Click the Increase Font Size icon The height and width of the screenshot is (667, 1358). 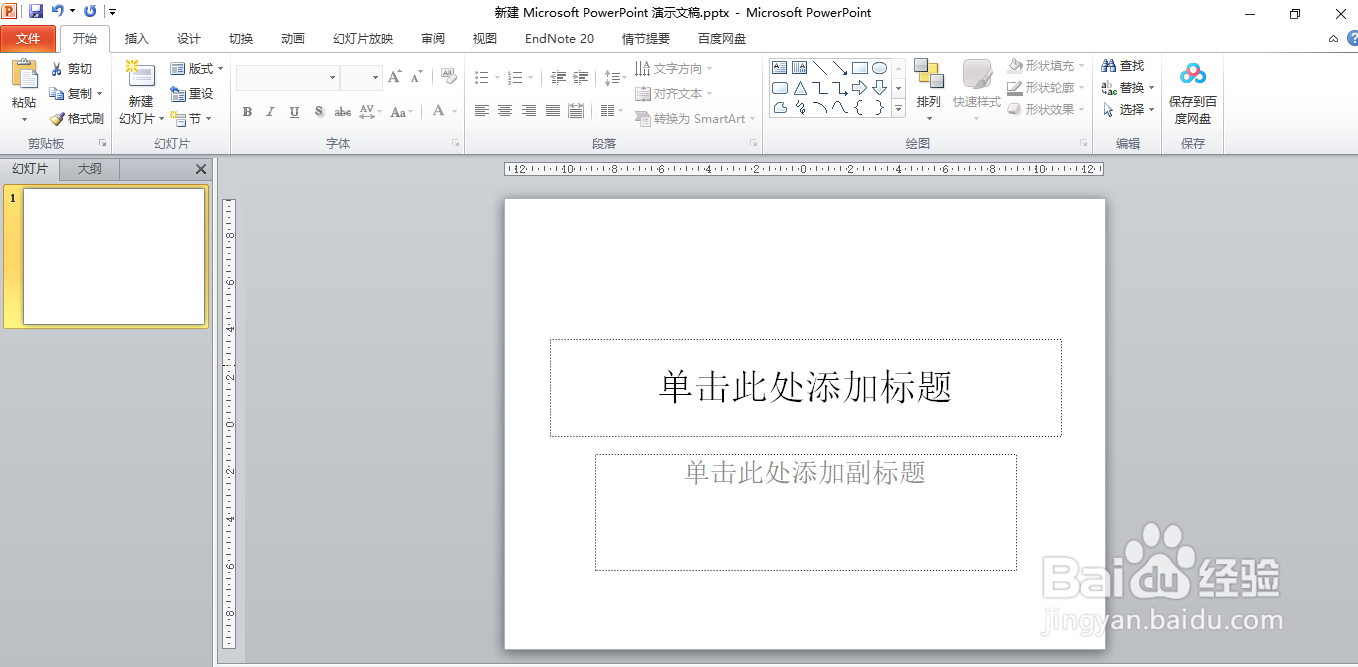point(394,75)
